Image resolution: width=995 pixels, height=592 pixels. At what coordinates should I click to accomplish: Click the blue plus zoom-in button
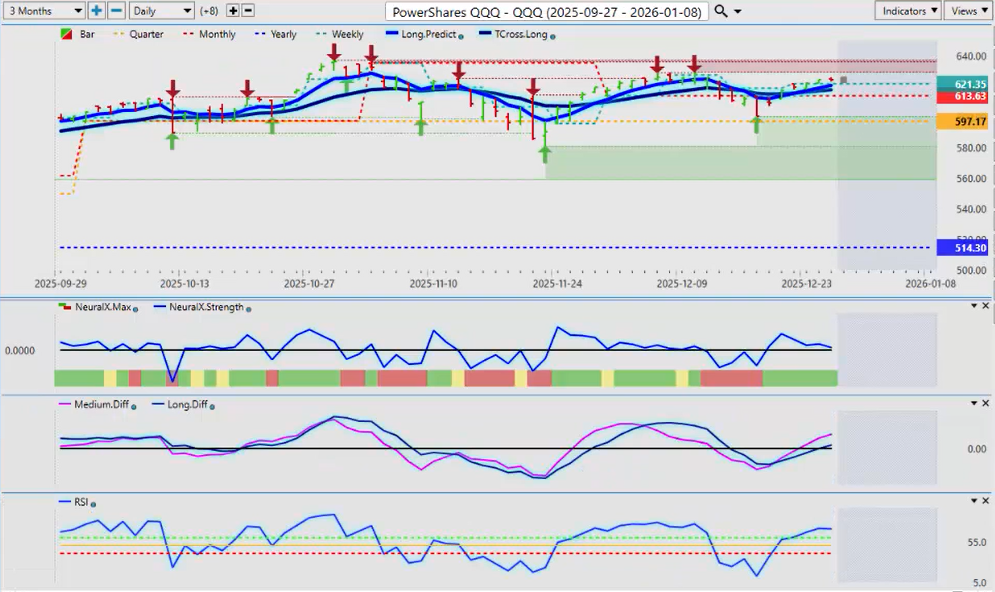click(x=96, y=10)
